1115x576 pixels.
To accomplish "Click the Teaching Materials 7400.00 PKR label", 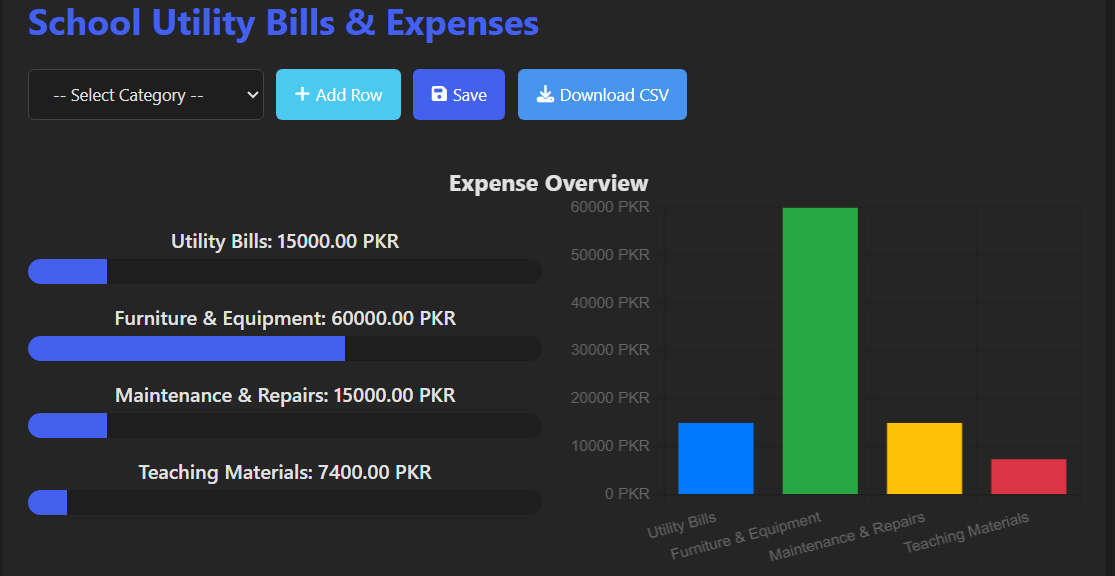I will (285, 472).
